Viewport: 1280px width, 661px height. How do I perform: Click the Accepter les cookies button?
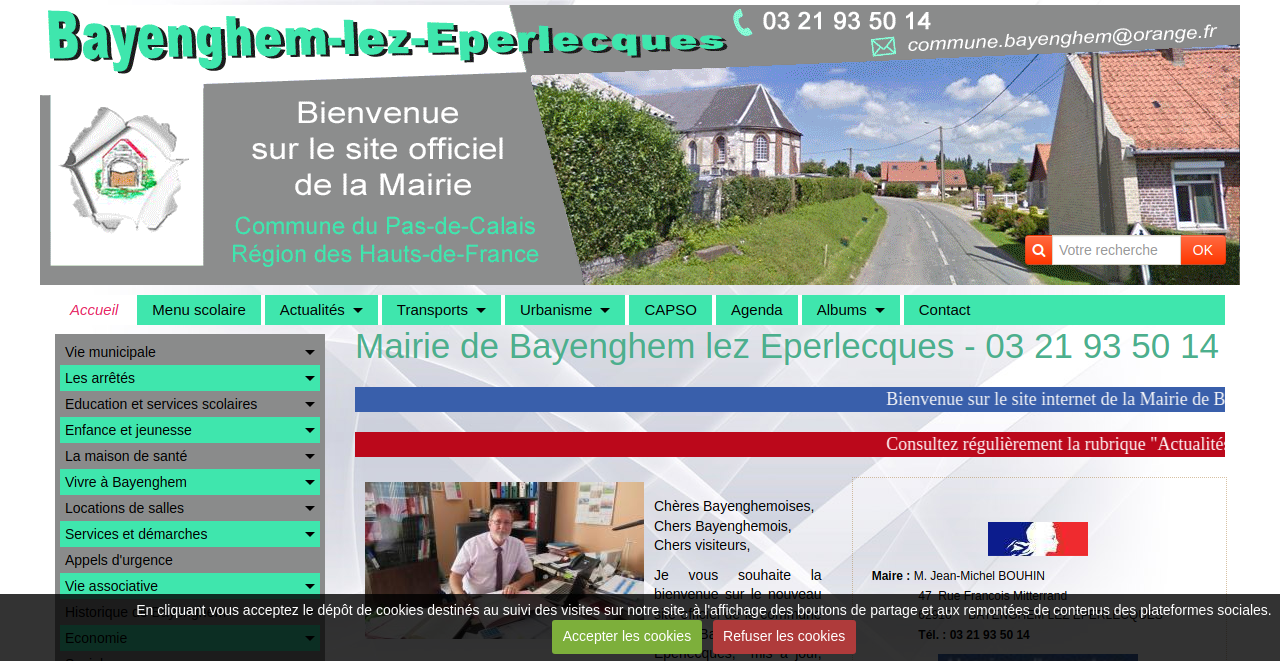627,637
